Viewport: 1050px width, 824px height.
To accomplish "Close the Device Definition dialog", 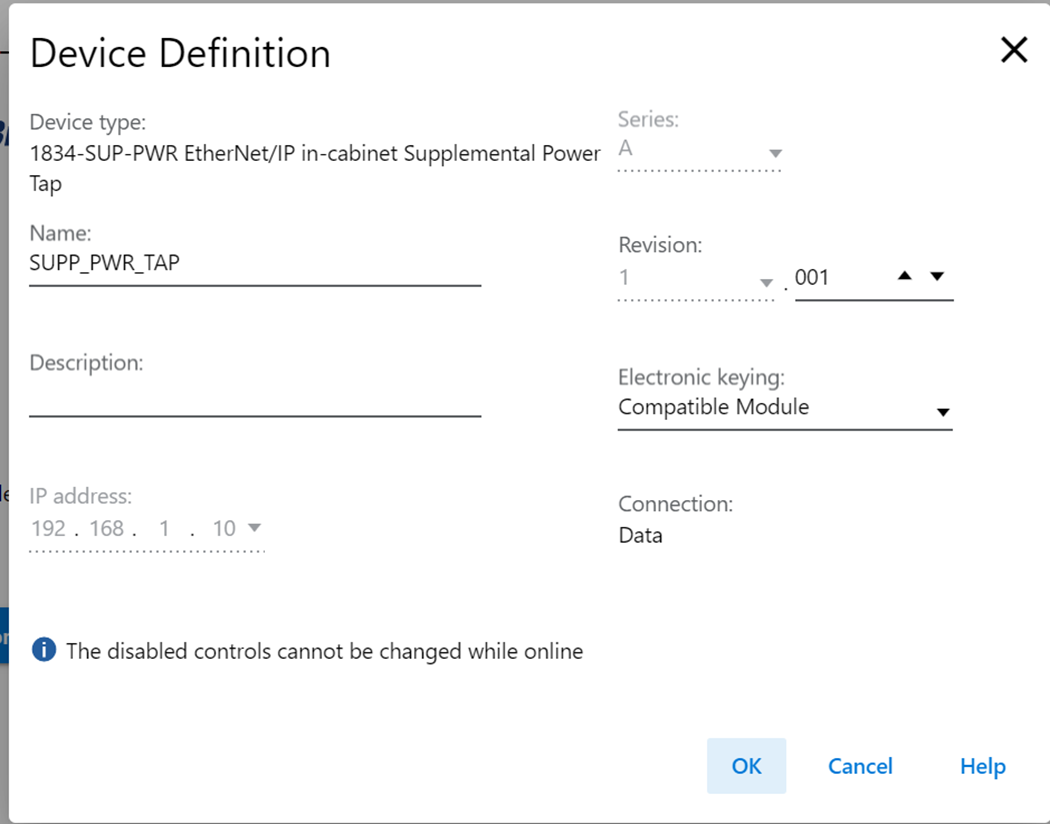I will (x=1014, y=50).
